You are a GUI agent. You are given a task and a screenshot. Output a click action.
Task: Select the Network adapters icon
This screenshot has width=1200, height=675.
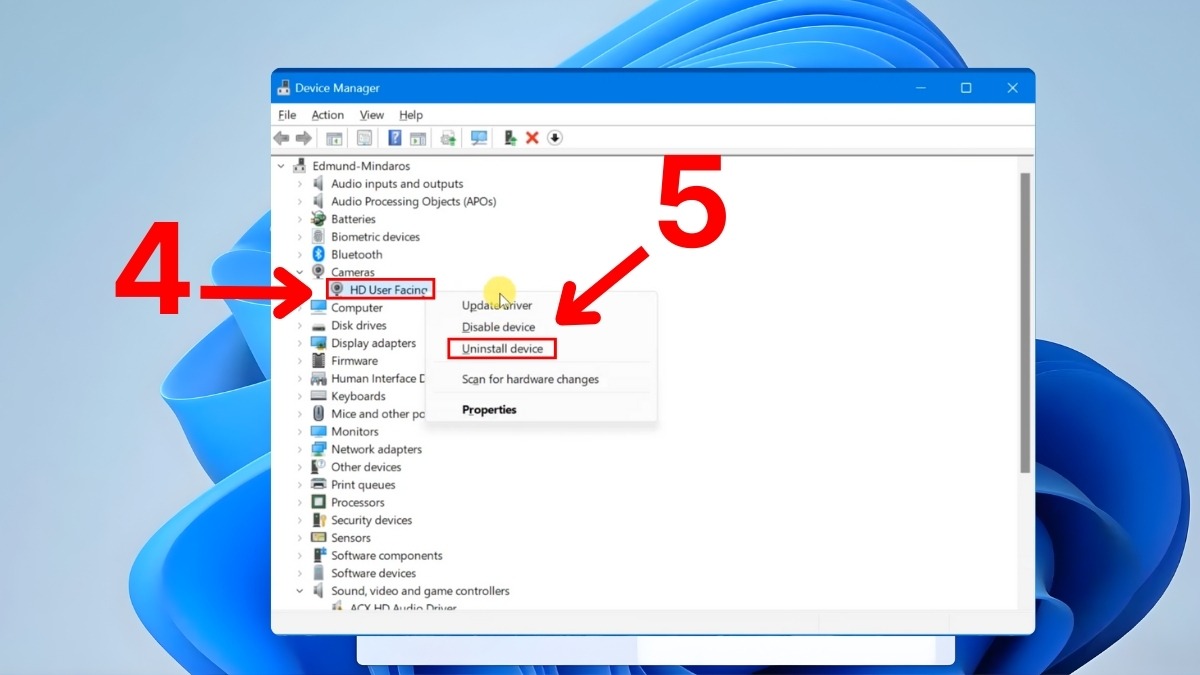pyautogui.click(x=319, y=449)
